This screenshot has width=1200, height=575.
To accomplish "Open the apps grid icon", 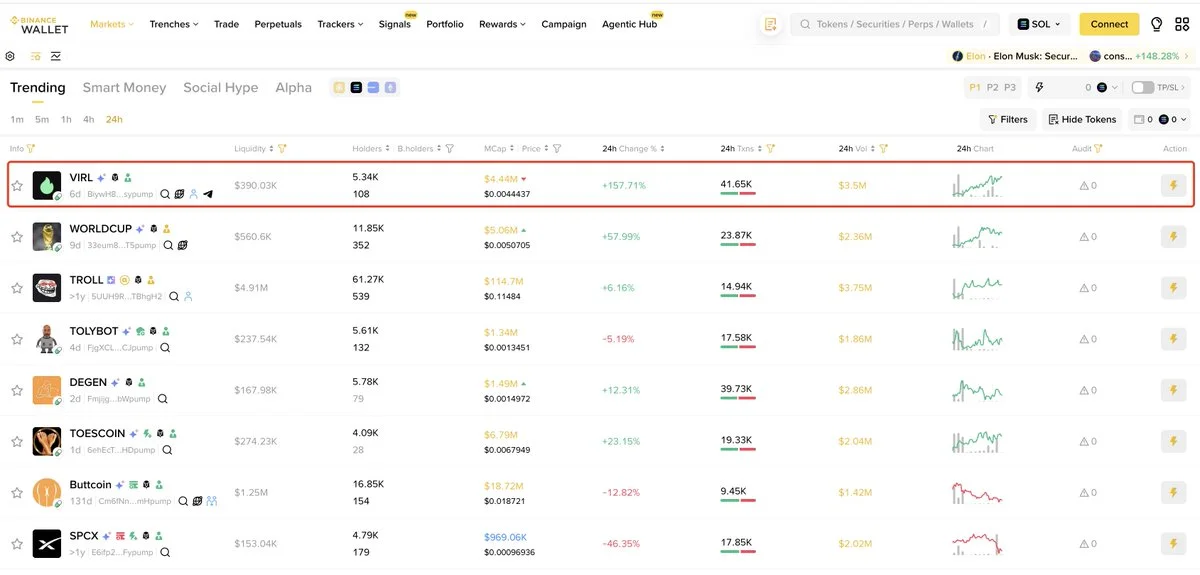I will 1183,24.
